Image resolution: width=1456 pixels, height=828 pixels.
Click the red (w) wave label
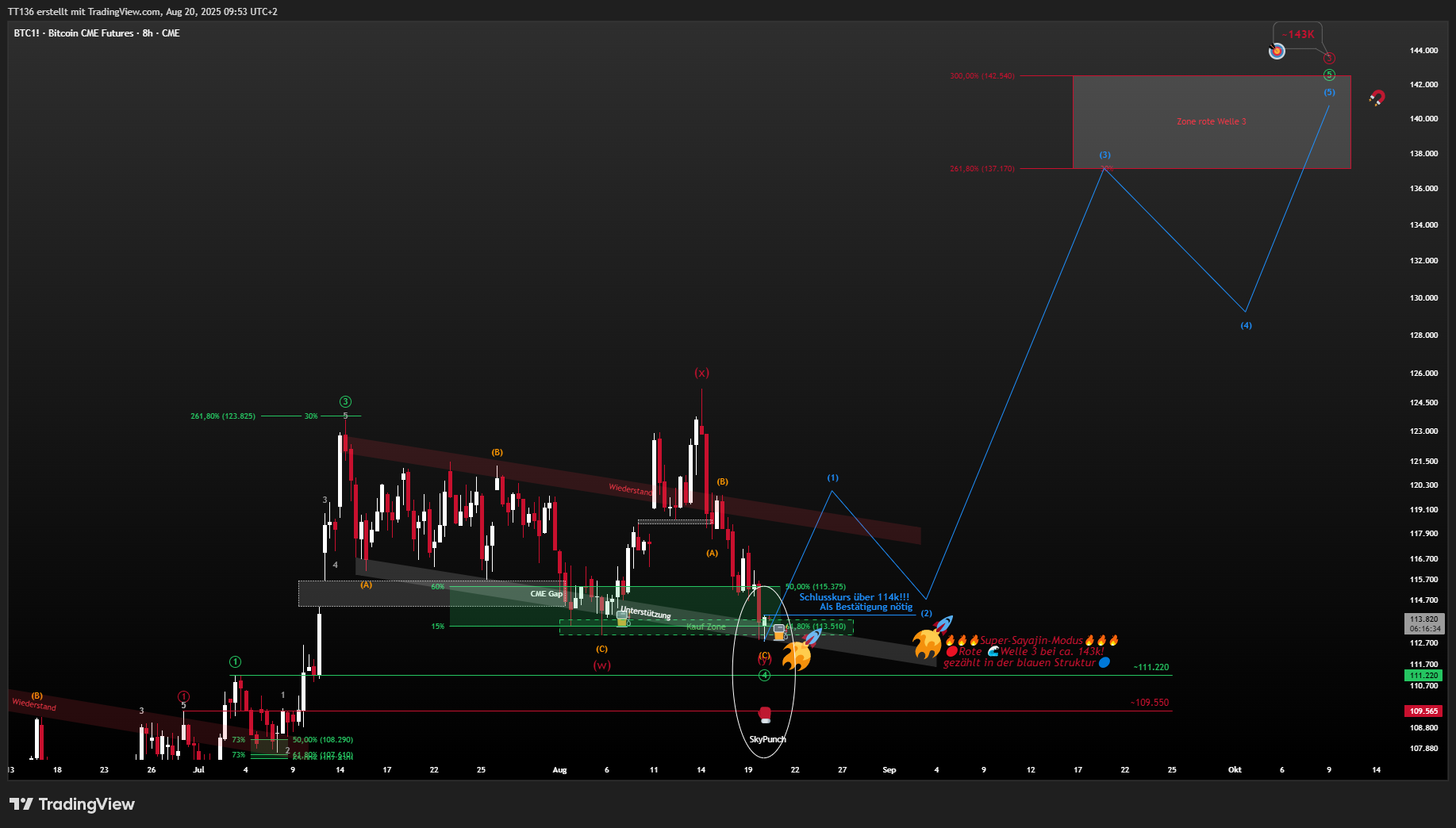tap(602, 665)
